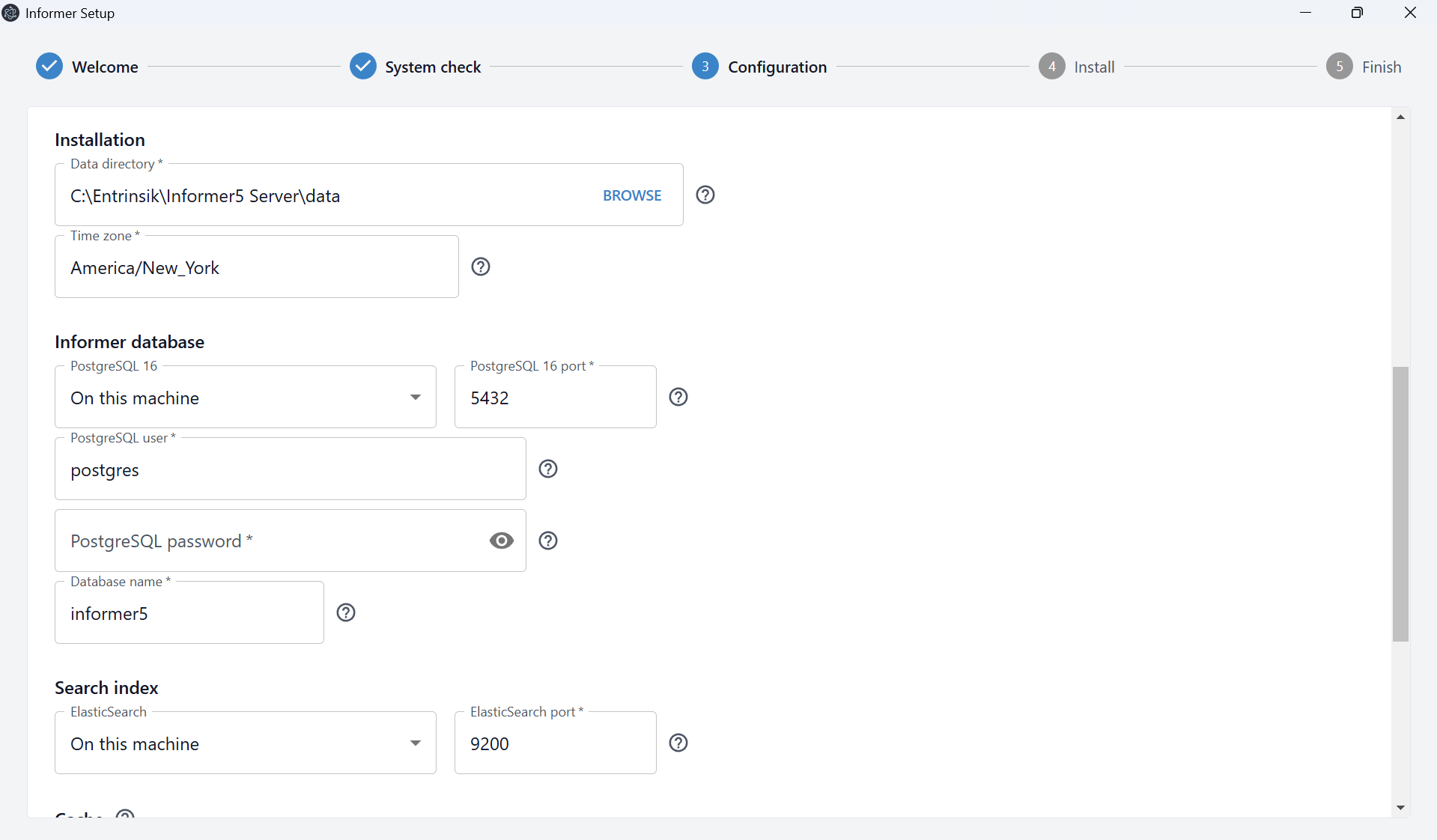Click the Configuration step label

777,67
